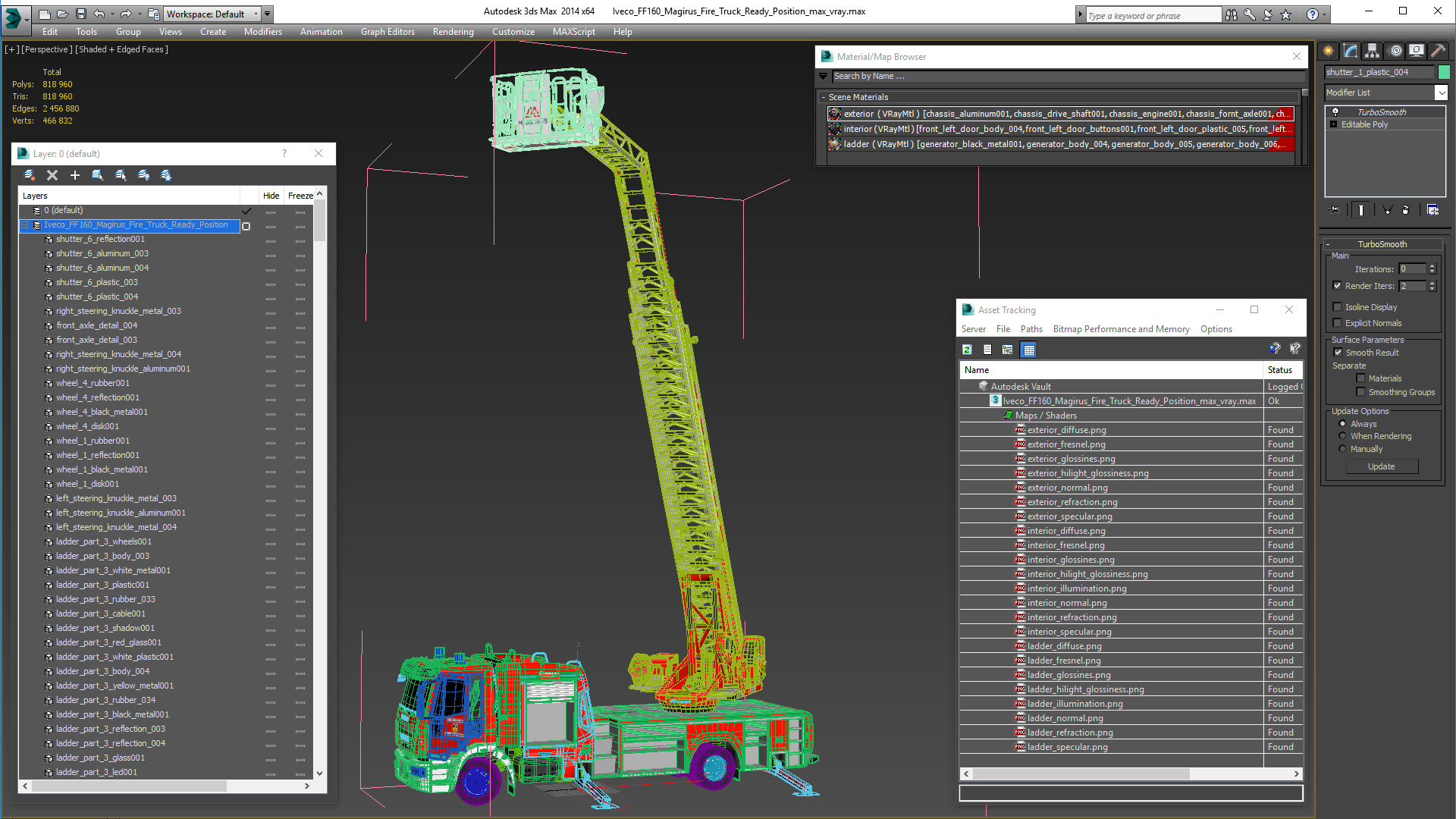Select Manually update option radio button
Screen dimensions: 1456x819
(x=1342, y=449)
